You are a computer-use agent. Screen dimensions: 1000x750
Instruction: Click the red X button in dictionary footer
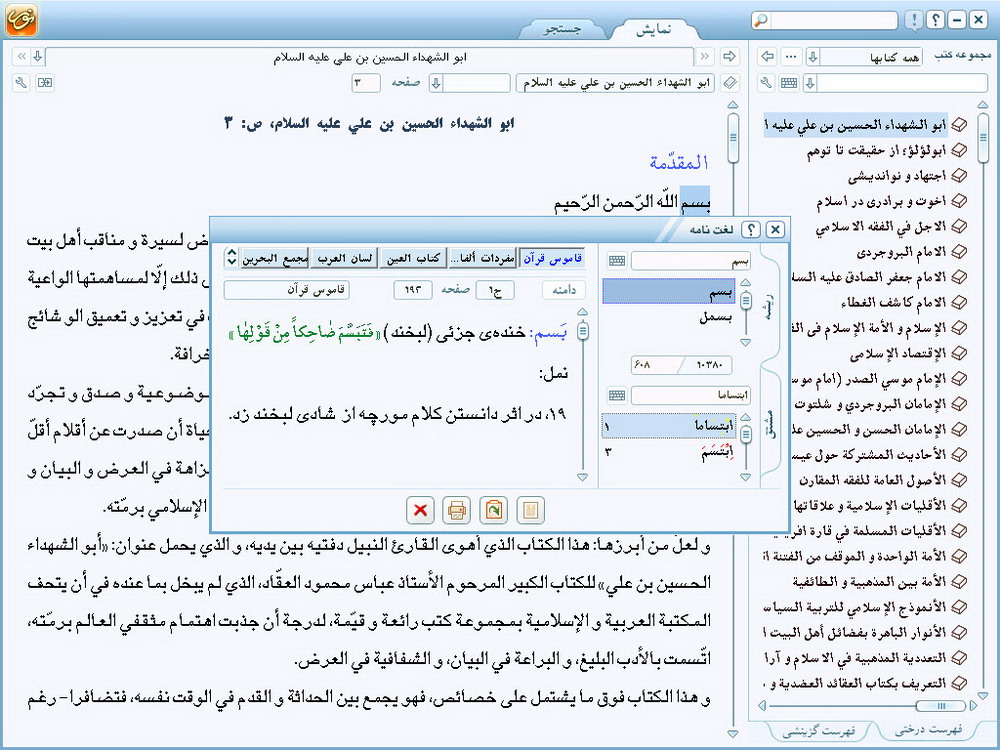(x=420, y=510)
